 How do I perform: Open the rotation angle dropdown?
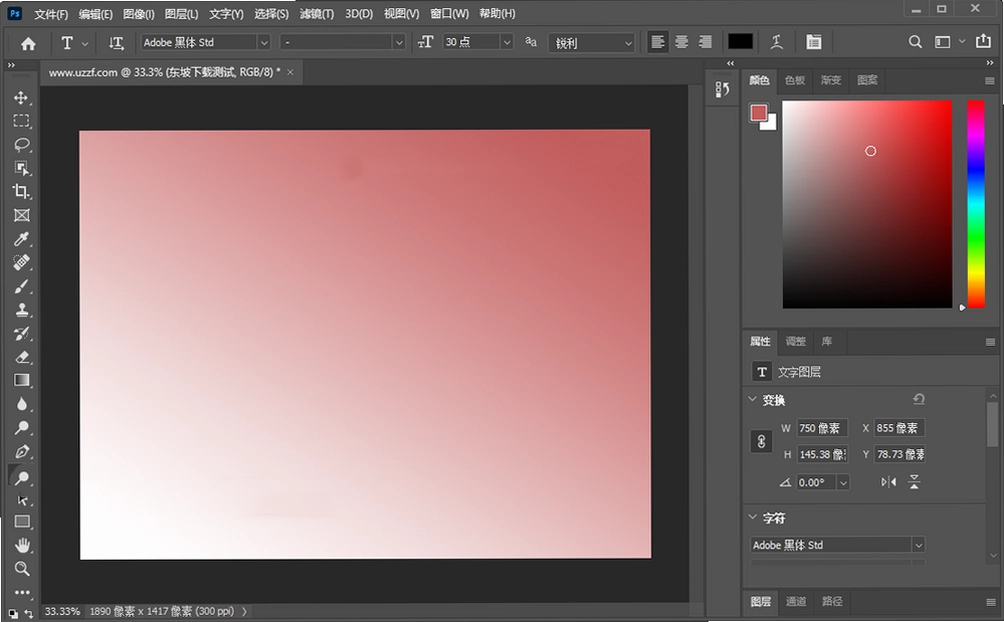coord(843,483)
